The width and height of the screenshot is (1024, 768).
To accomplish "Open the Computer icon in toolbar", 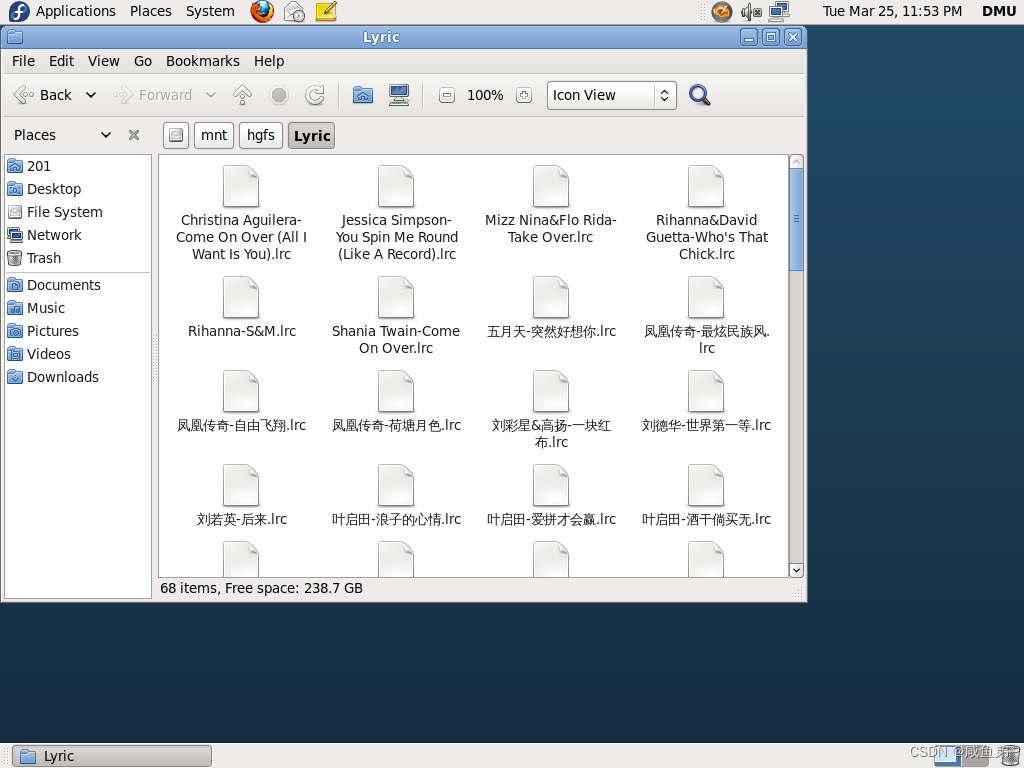I will tap(399, 95).
